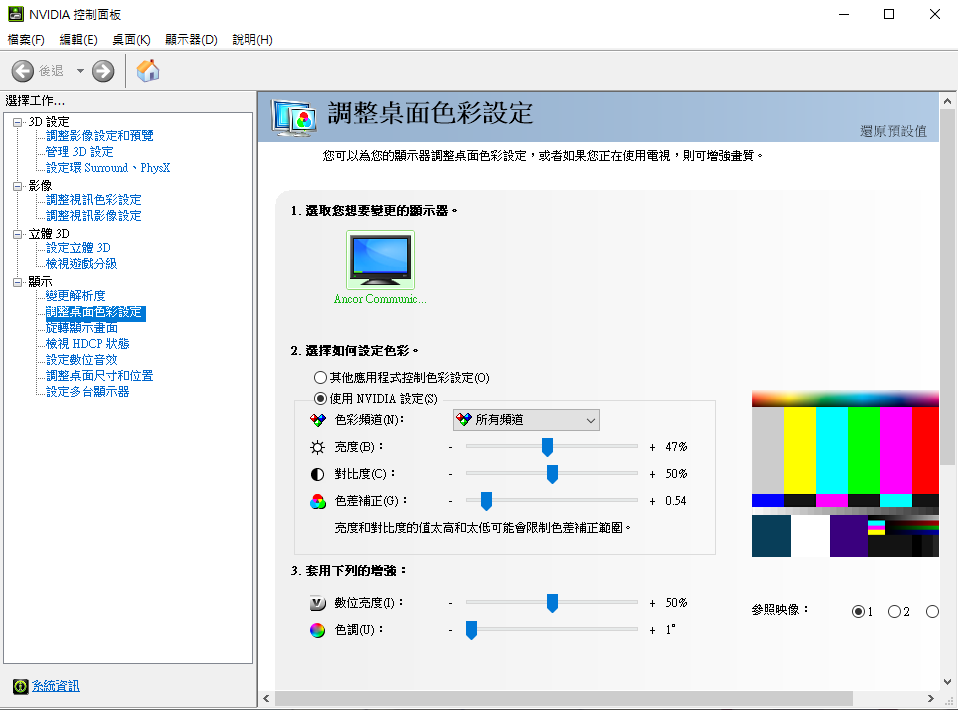Click the color channel RGB gem icon
This screenshot has width=958, height=710.
[318, 420]
